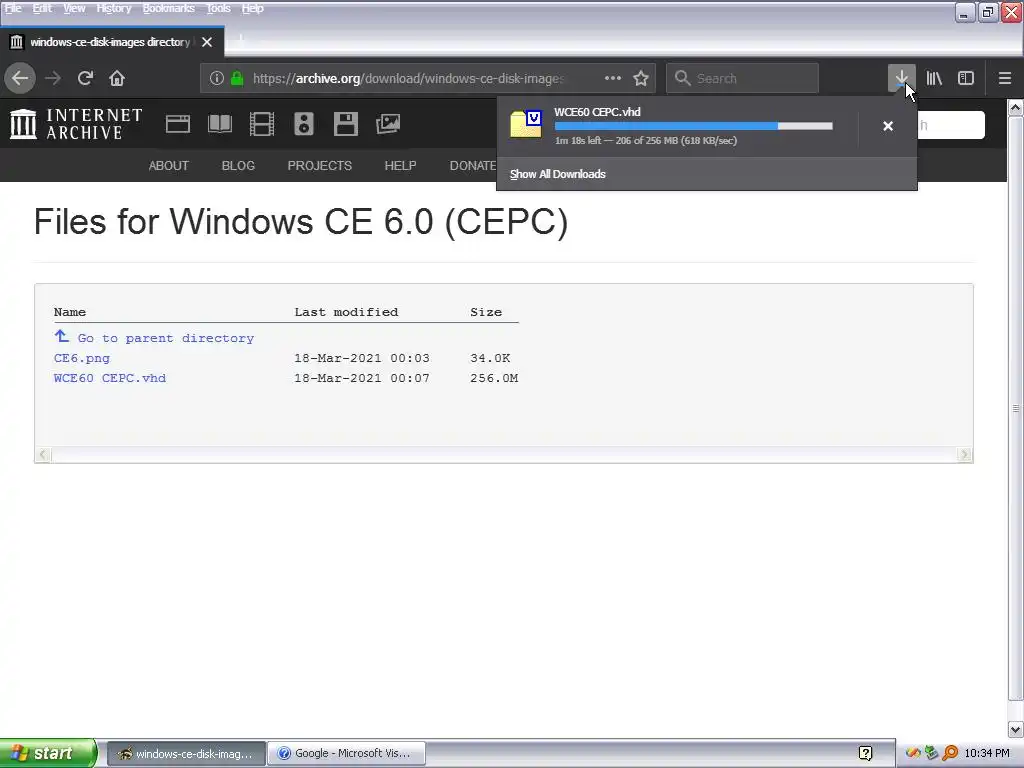Screen dimensions: 1024x768
Task: Open the WCE60 CEPC.vhd file link
Action: click(110, 377)
